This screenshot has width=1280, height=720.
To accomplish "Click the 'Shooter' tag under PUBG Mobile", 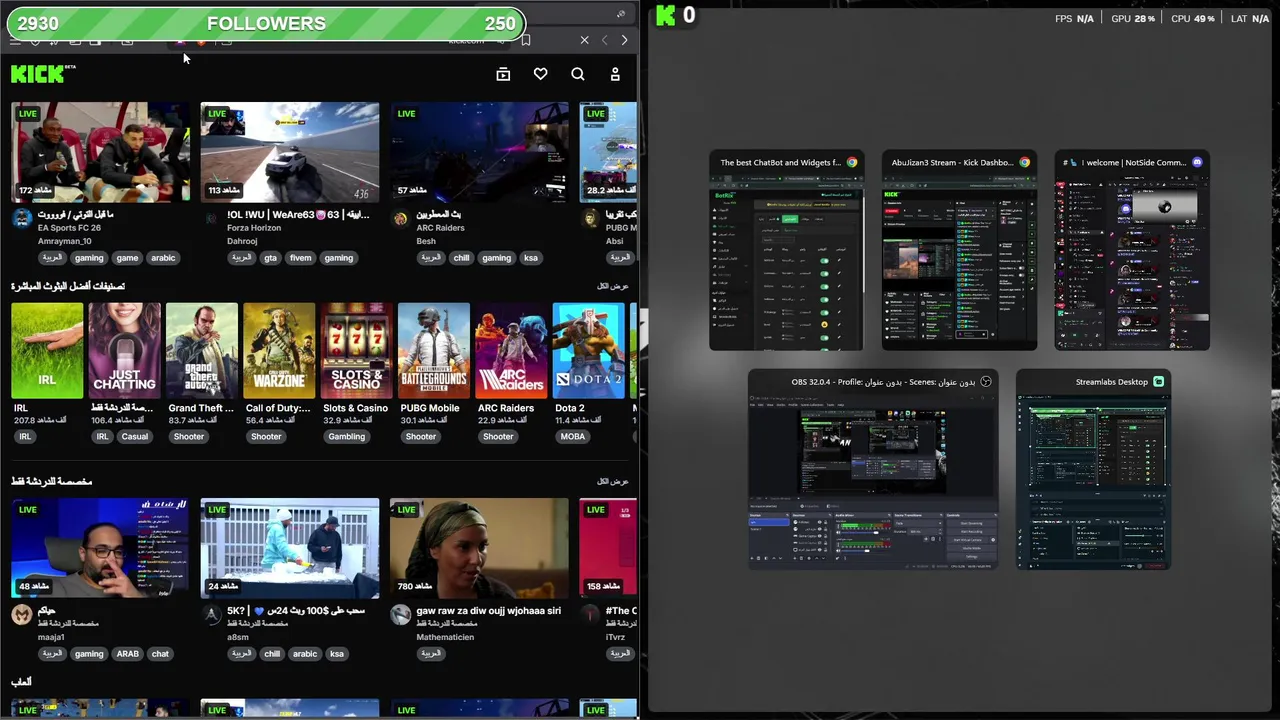I will click(421, 437).
